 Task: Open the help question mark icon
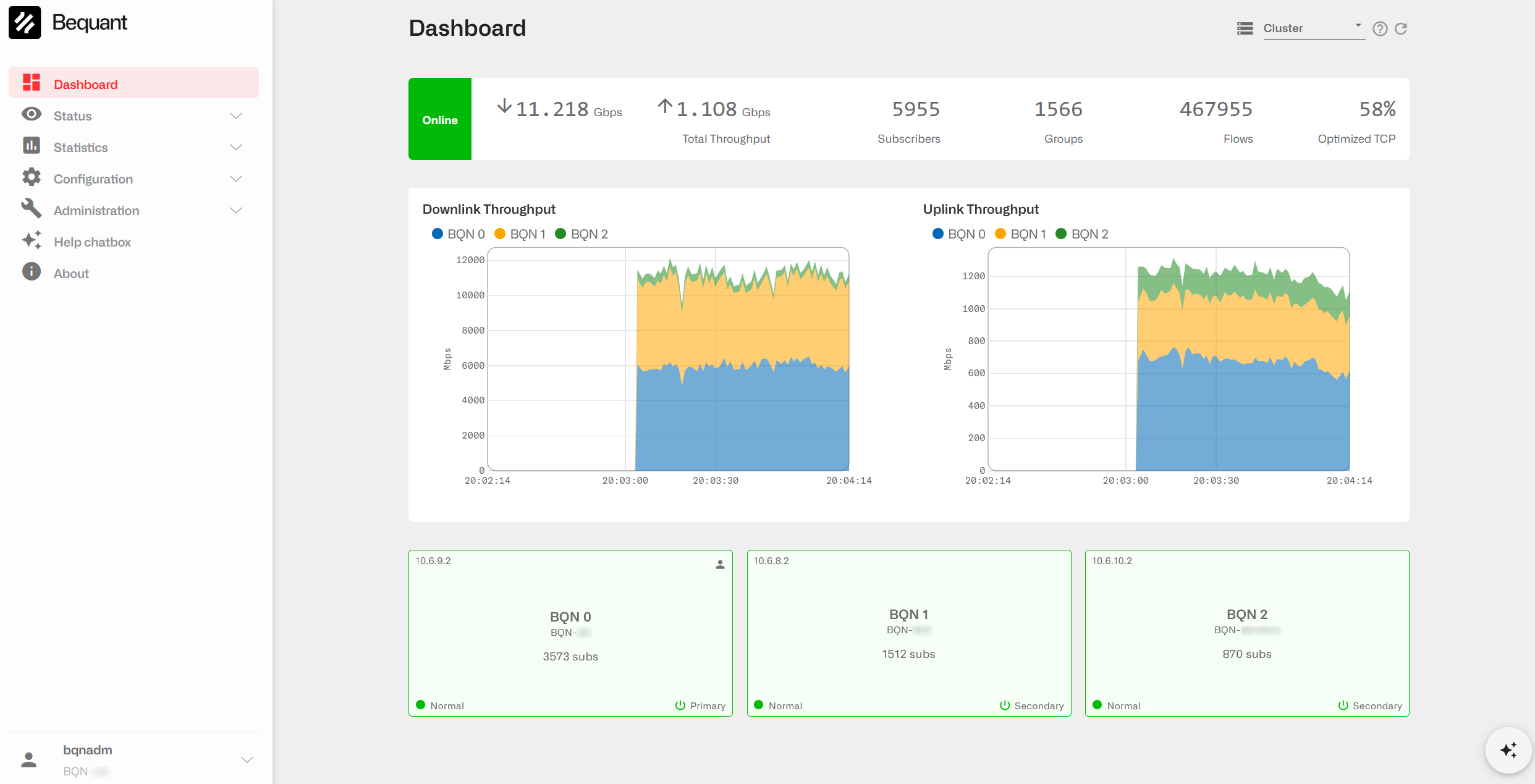pyautogui.click(x=1380, y=28)
